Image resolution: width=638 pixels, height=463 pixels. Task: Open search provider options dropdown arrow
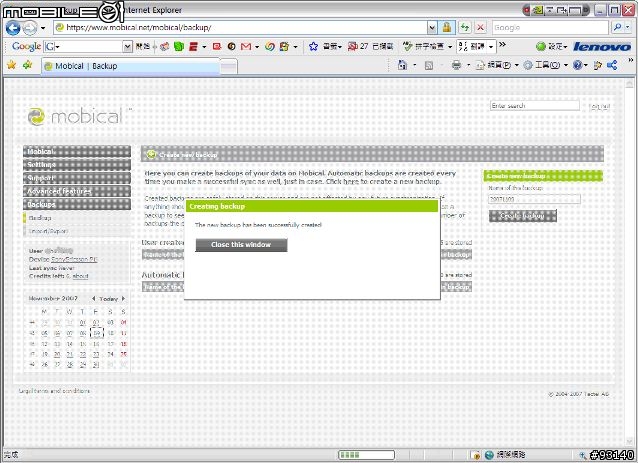click(x=627, y=27)
